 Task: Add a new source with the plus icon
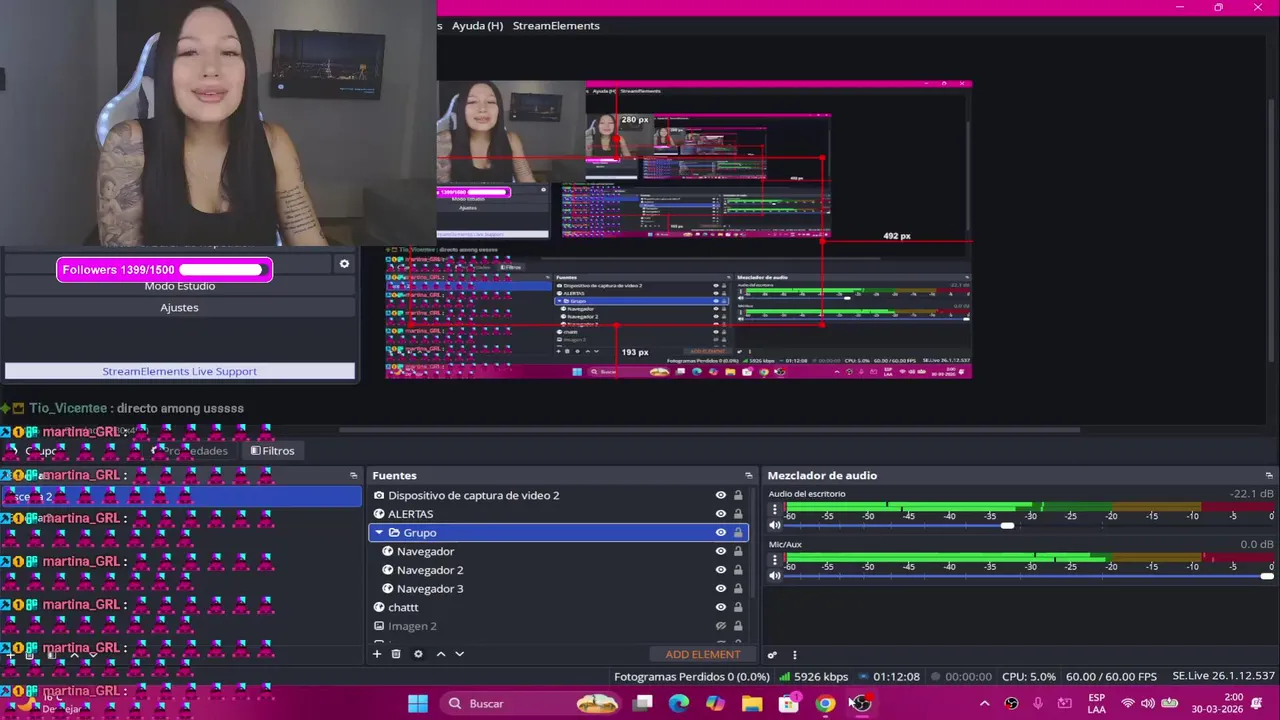tap(377, 654)
